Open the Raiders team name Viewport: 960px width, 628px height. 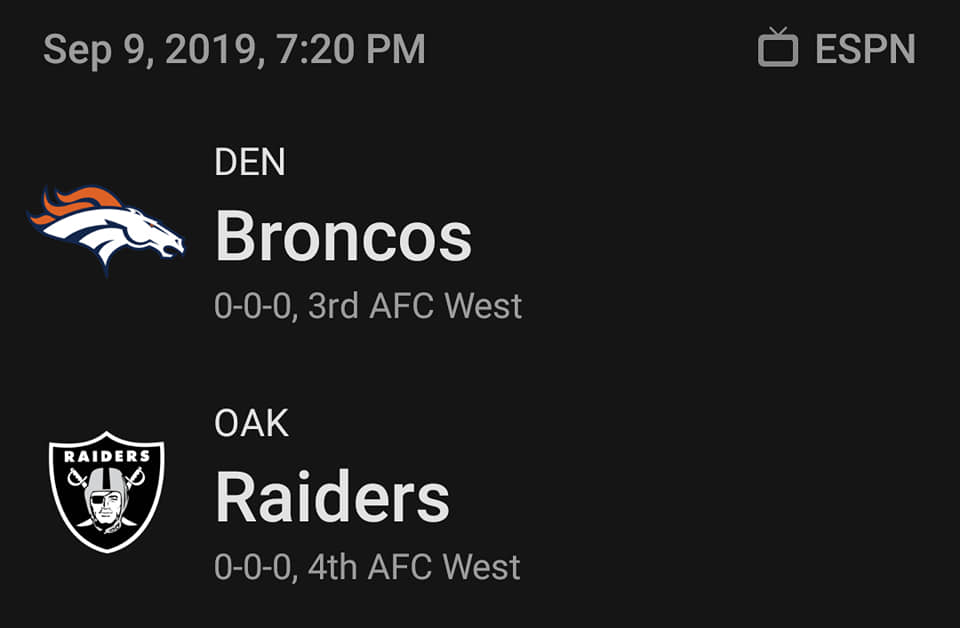pyautogui.click(x=332, y=497)
